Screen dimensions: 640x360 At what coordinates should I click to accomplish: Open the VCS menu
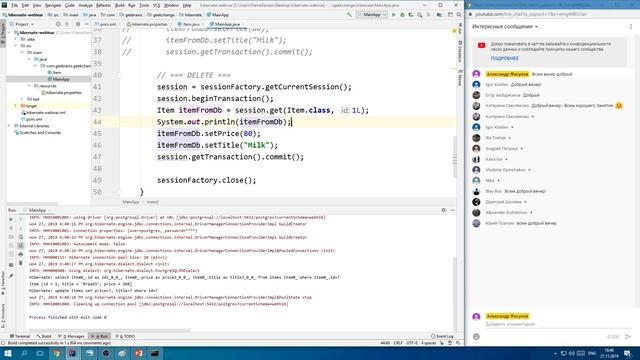156,5
